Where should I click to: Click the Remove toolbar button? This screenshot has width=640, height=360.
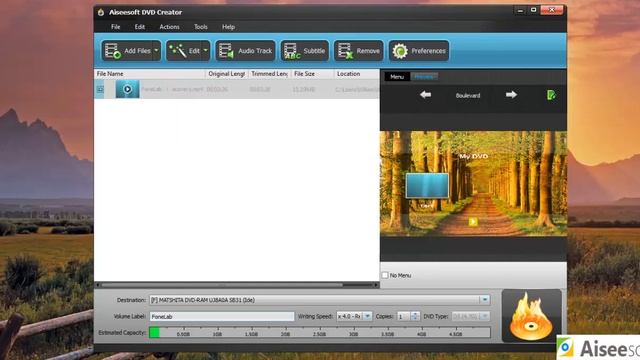coord(359,51)
